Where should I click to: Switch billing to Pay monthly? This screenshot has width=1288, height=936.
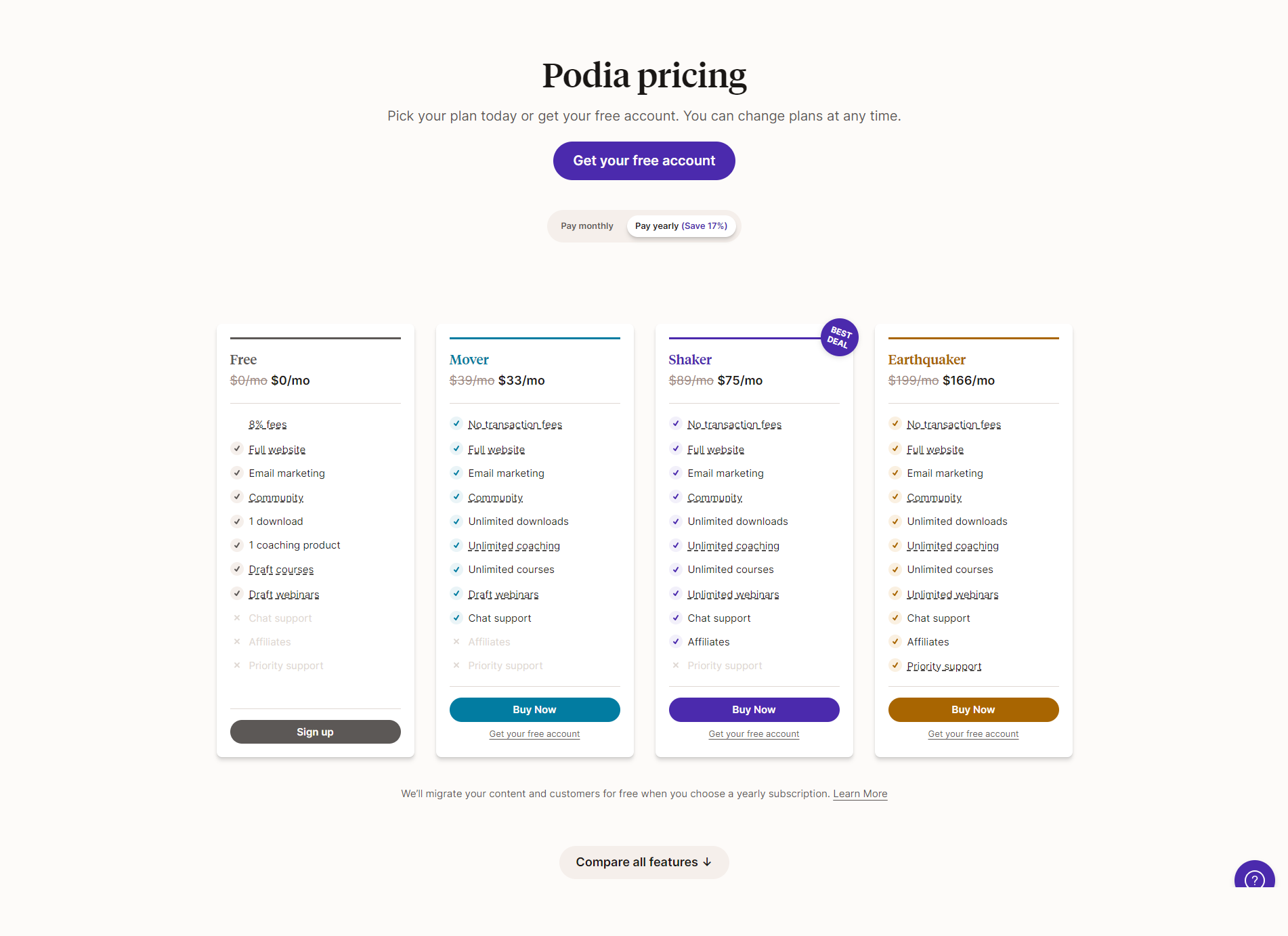point(586,226)
